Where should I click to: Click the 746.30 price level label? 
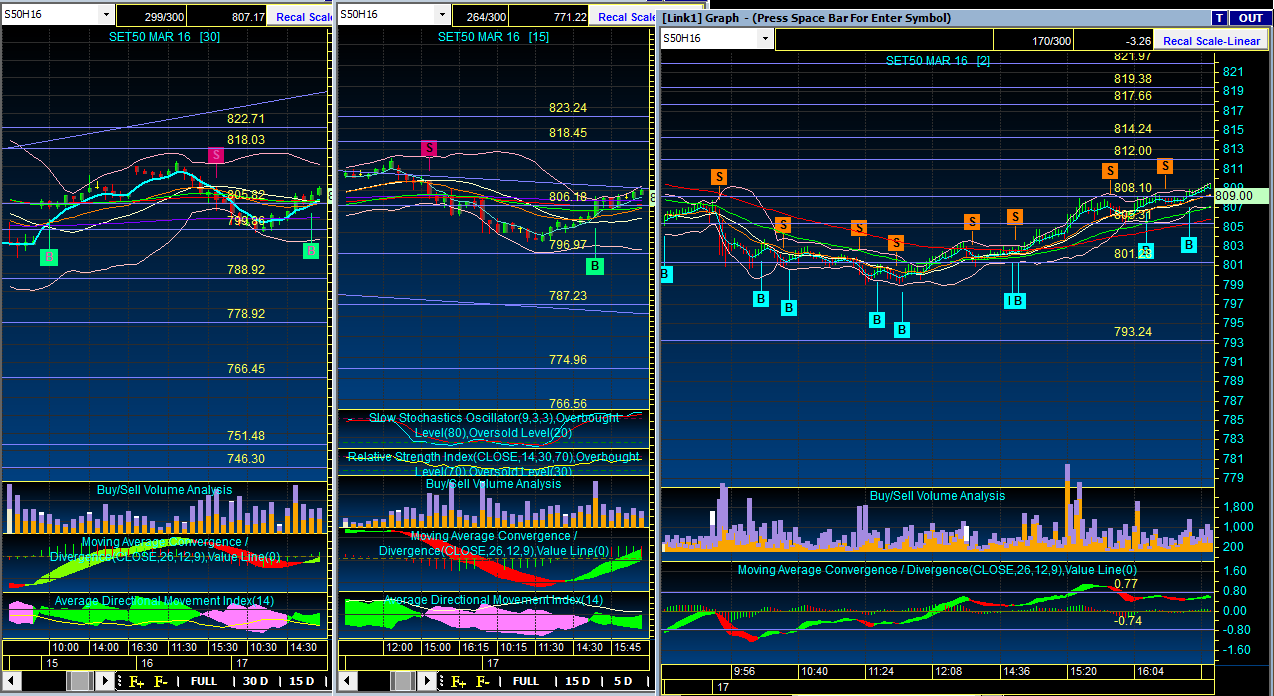coord(246,459)
